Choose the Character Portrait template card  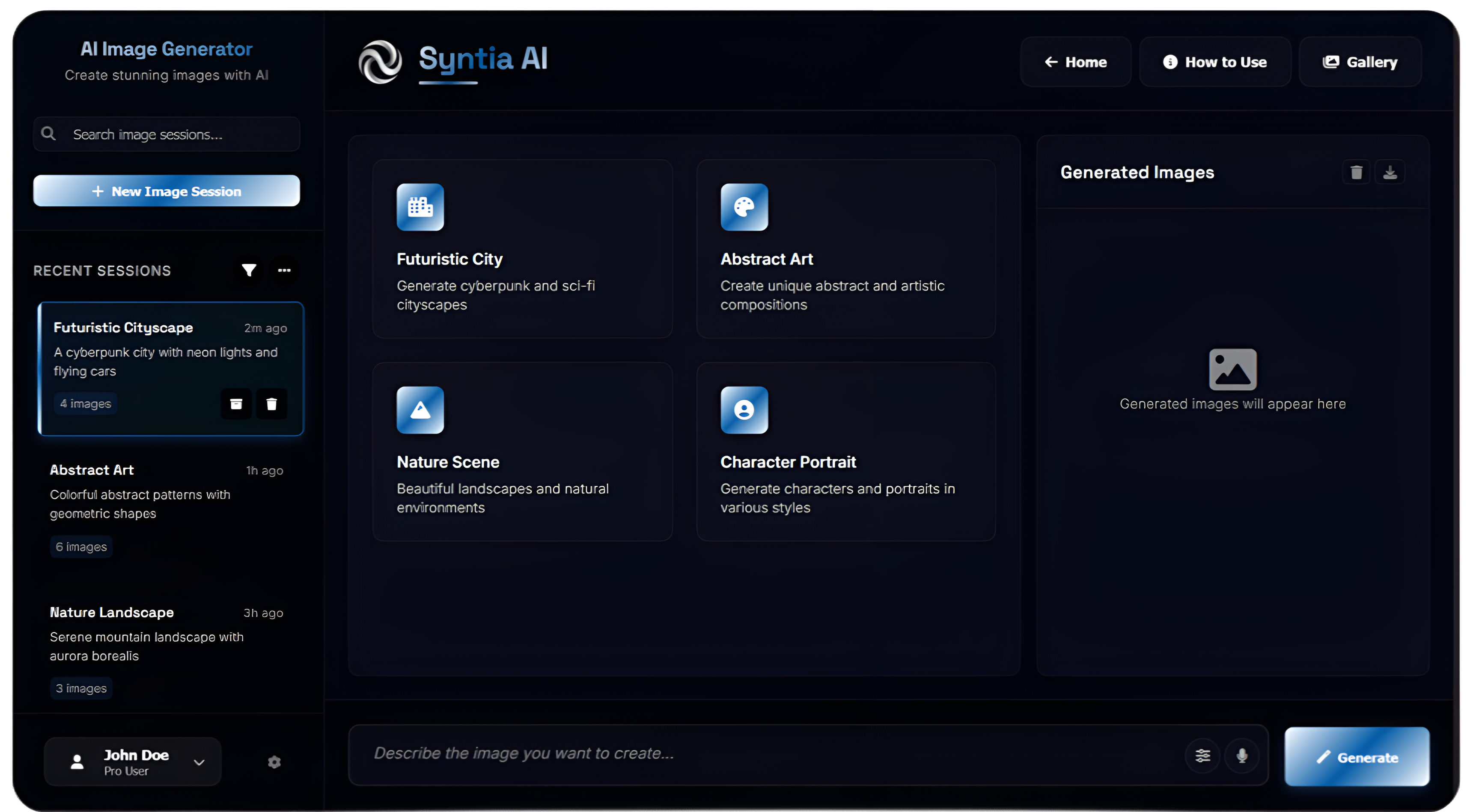846,452
